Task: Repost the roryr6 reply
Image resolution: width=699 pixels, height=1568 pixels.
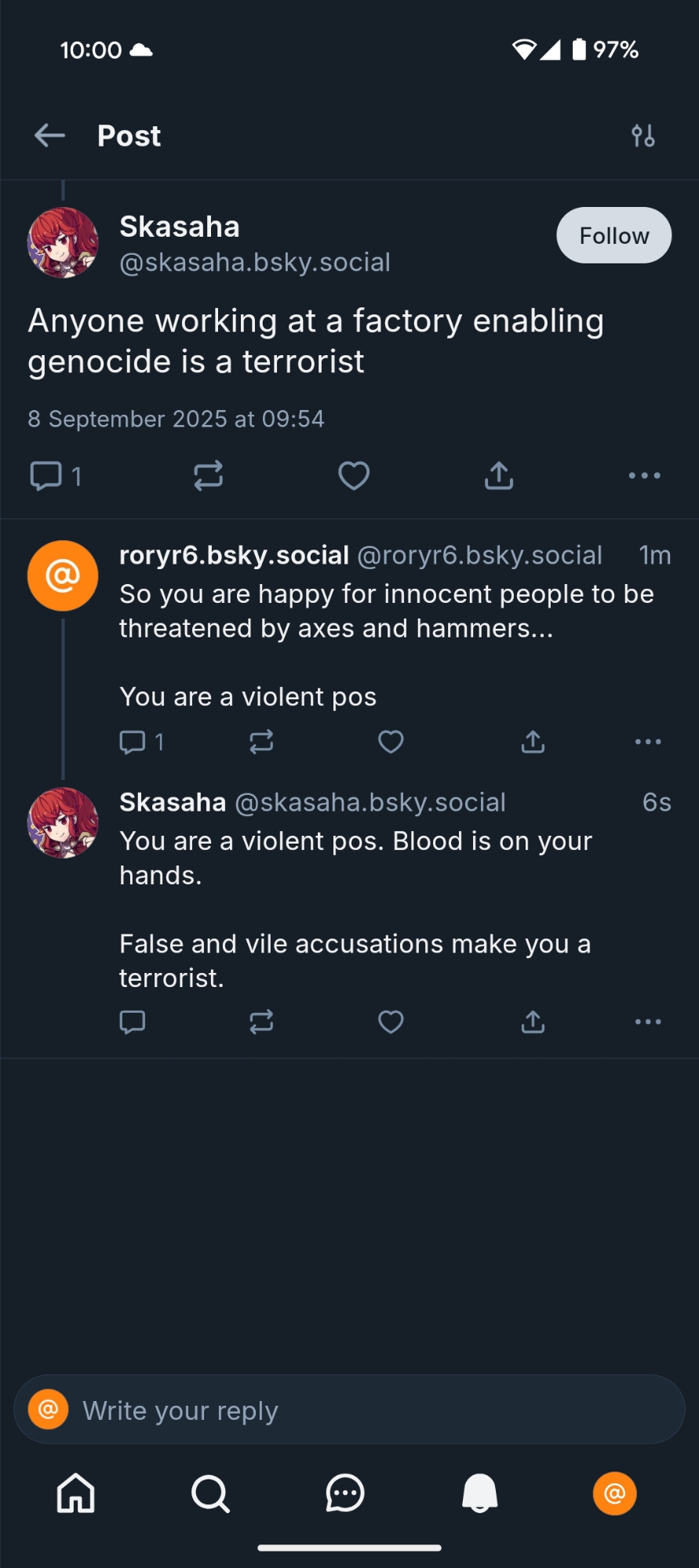Action: point(261,742)
